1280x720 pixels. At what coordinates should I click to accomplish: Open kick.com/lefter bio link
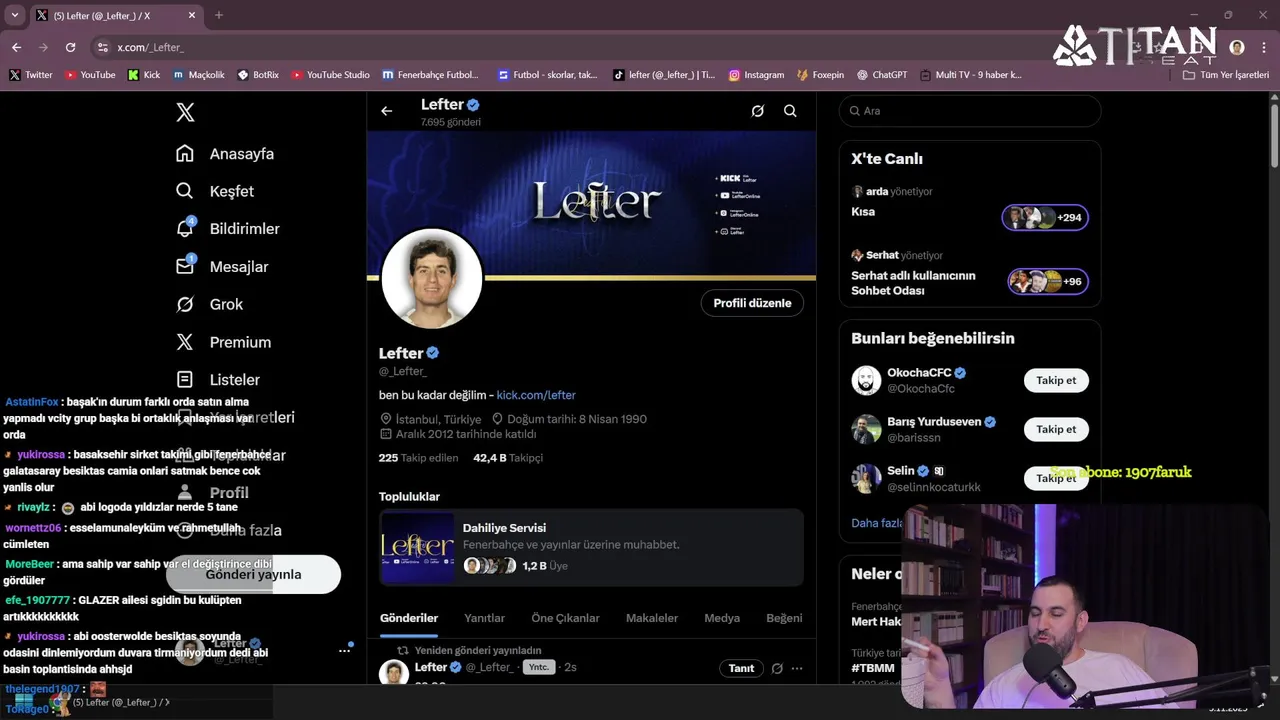click(536, 395)
